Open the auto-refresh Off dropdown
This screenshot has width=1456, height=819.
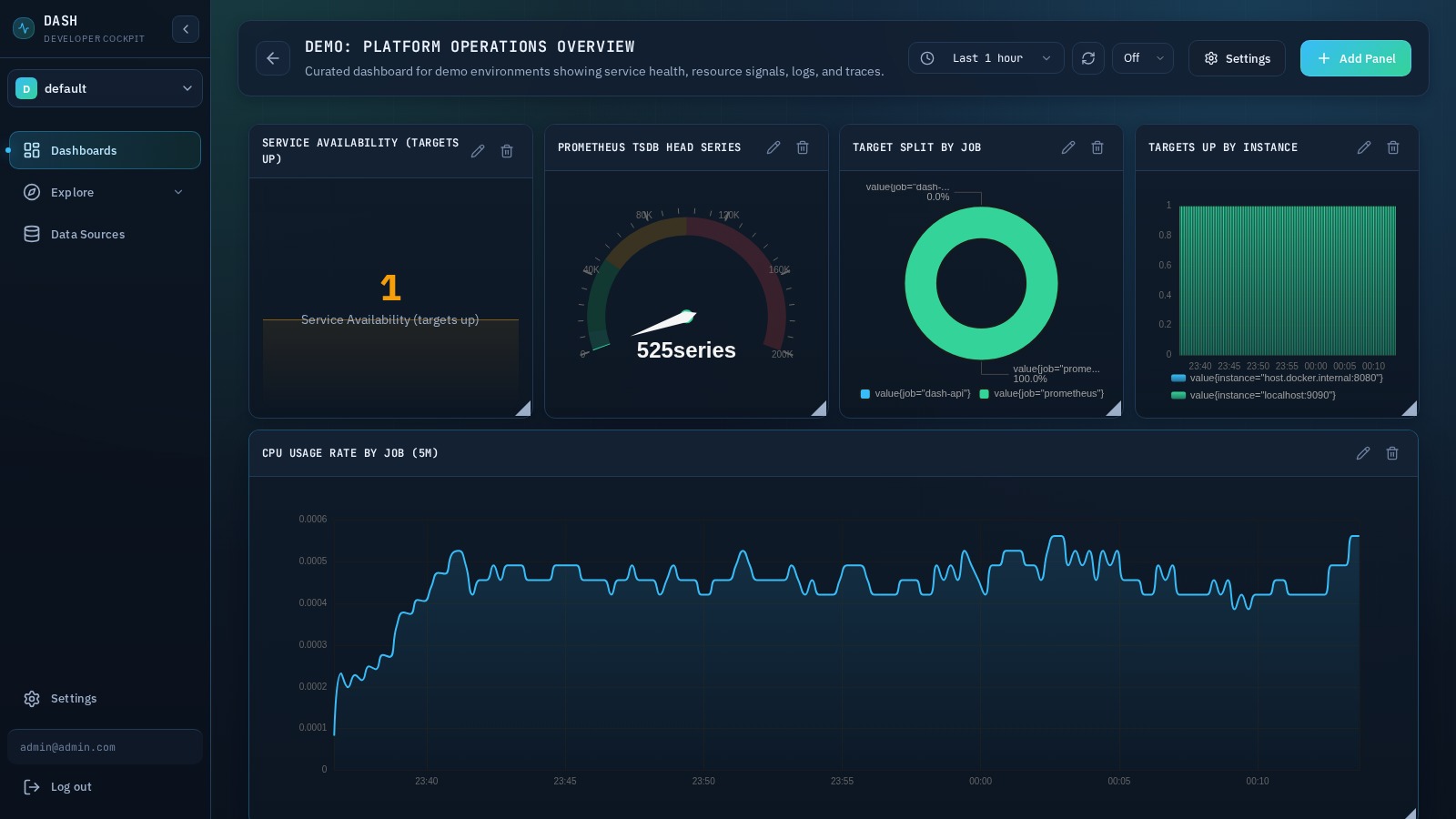click(x=1143, y=58)
